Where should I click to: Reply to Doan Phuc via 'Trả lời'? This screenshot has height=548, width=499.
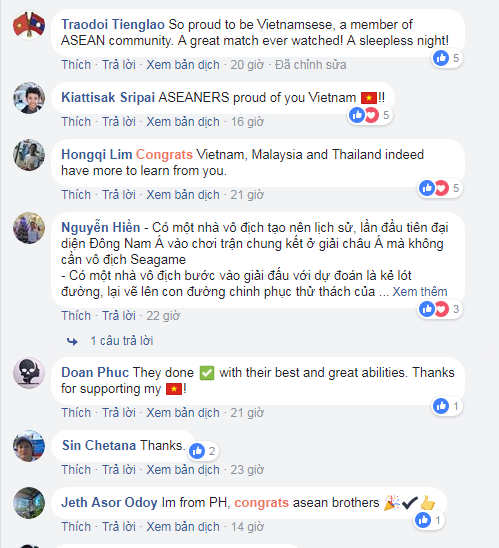119,412
